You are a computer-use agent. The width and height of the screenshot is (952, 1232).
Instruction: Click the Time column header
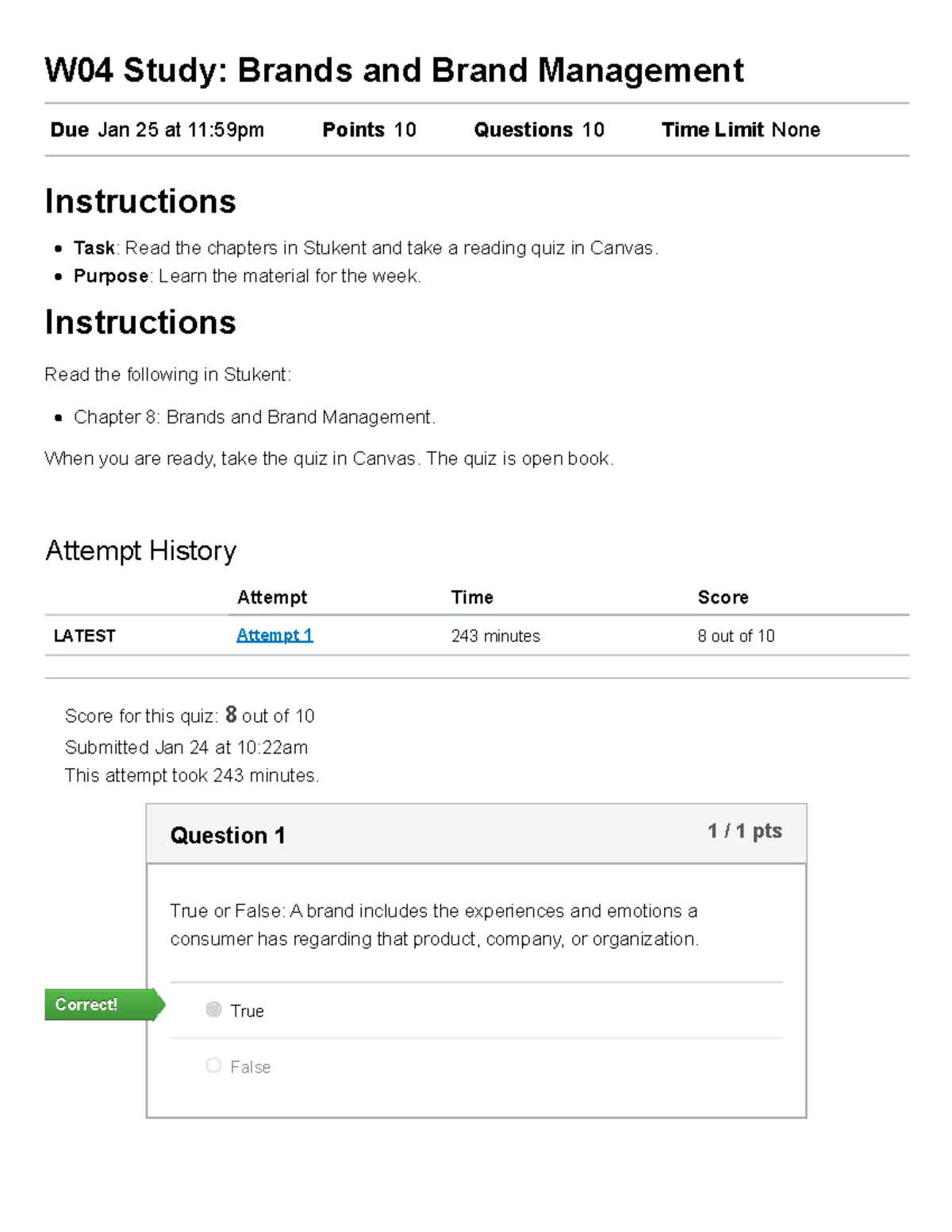point(472,597)
